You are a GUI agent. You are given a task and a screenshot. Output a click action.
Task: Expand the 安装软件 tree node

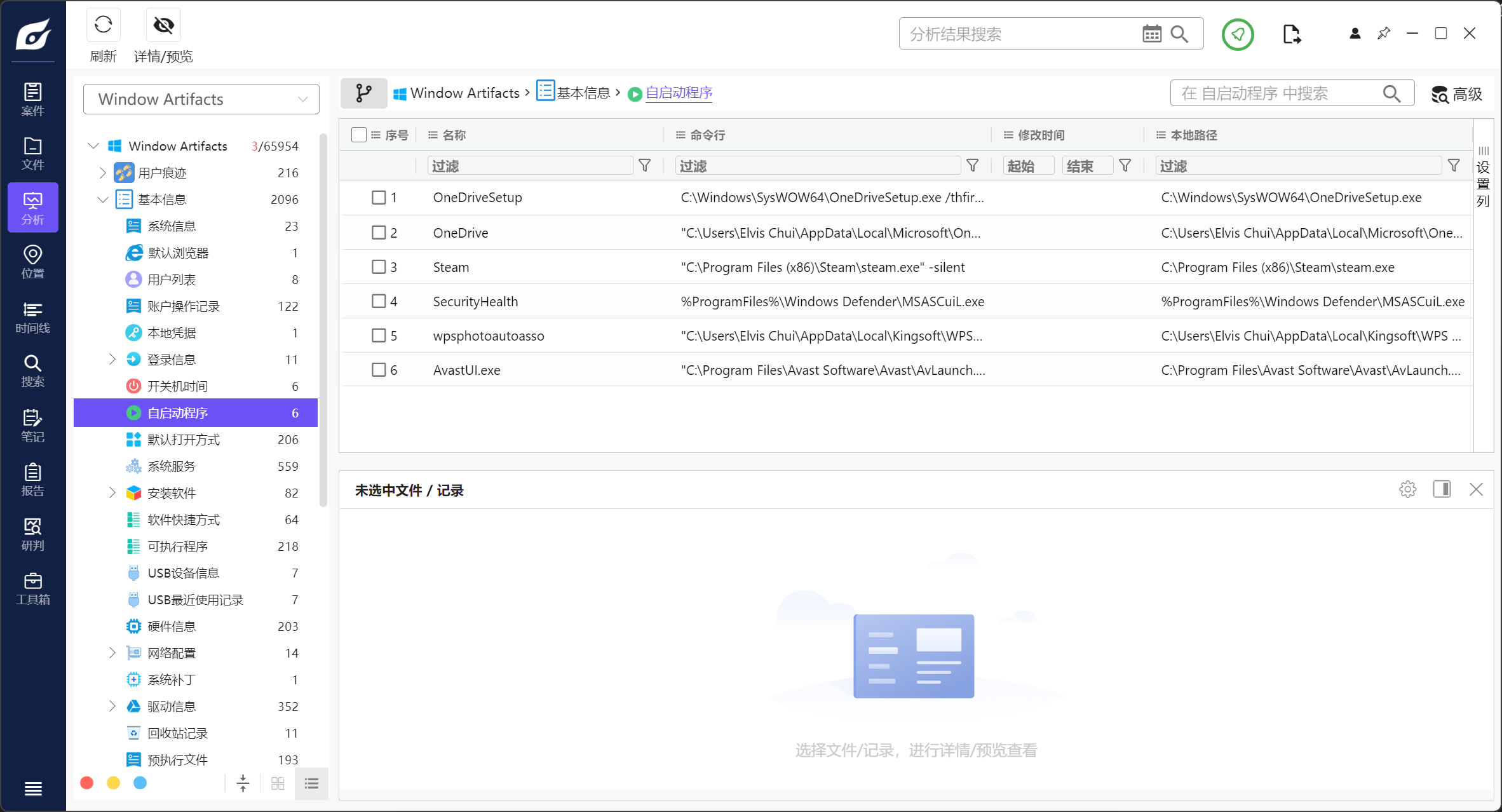click(x=112, y=493)
